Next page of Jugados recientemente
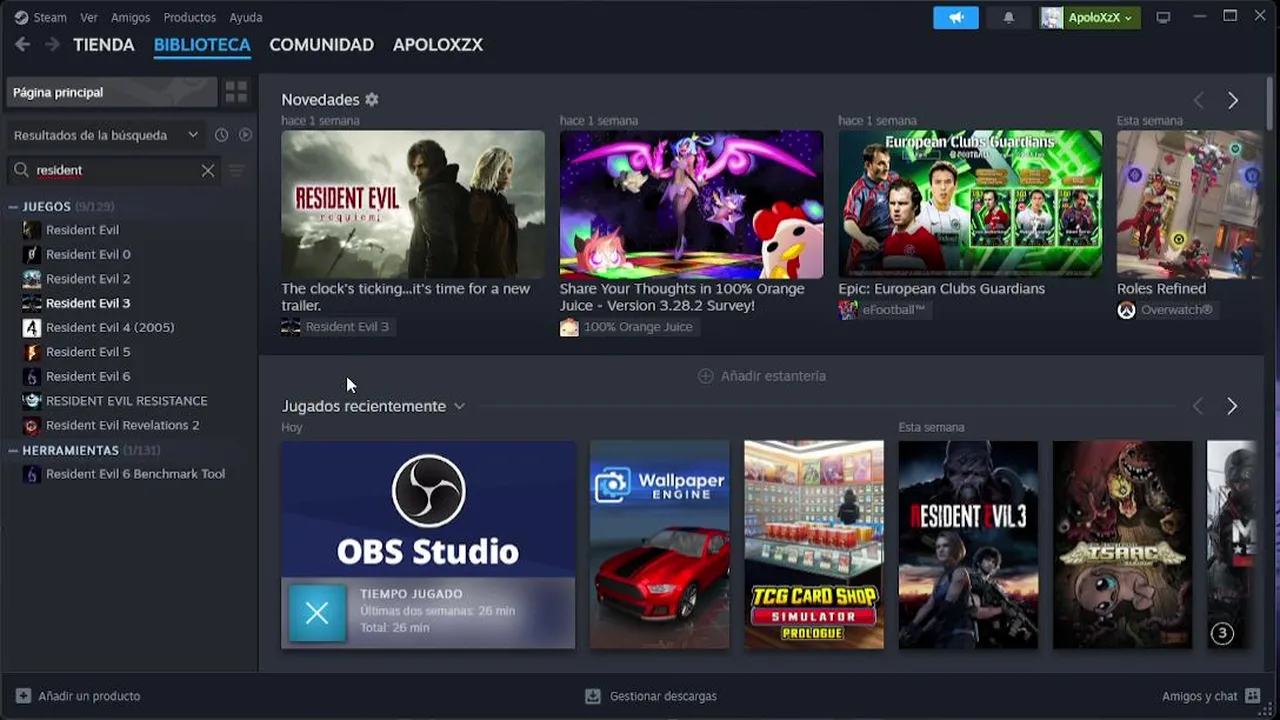The image size is (1280, 720). click(1232, 406)
